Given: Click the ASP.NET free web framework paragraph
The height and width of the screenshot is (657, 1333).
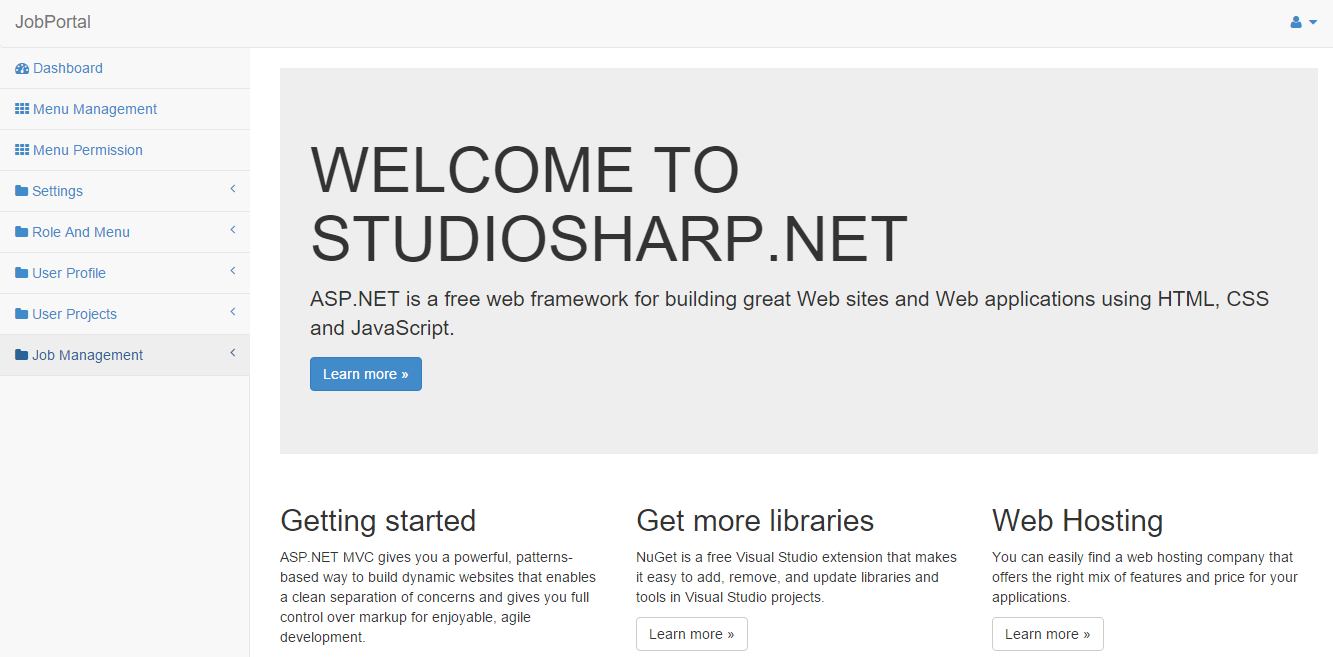Looking at the screenshot, I should (x=790, y=313).
